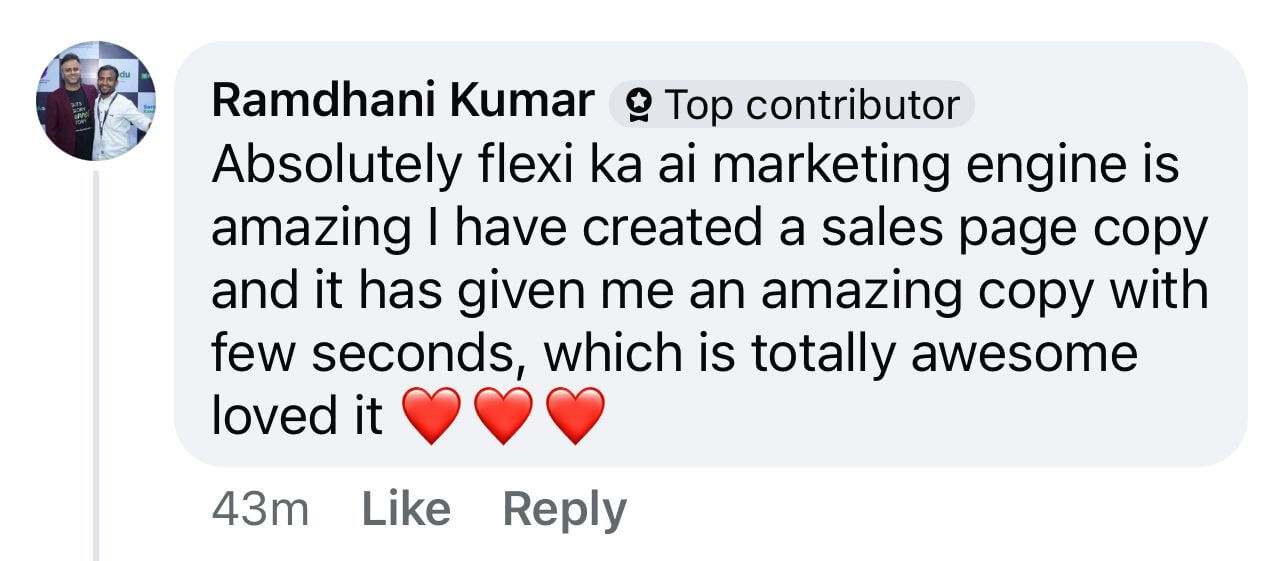Click the first red heart emoji
The width and height of the screenshot is (1284, 561).
tap(431, 416)
